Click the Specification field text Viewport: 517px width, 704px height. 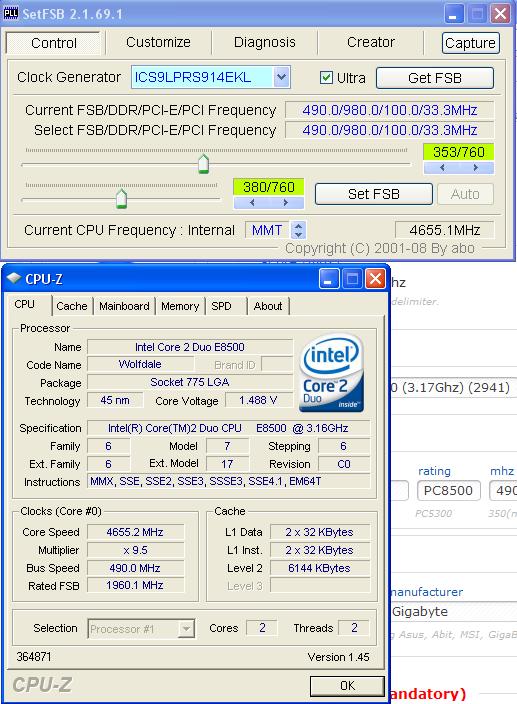(x=228, y=428)
